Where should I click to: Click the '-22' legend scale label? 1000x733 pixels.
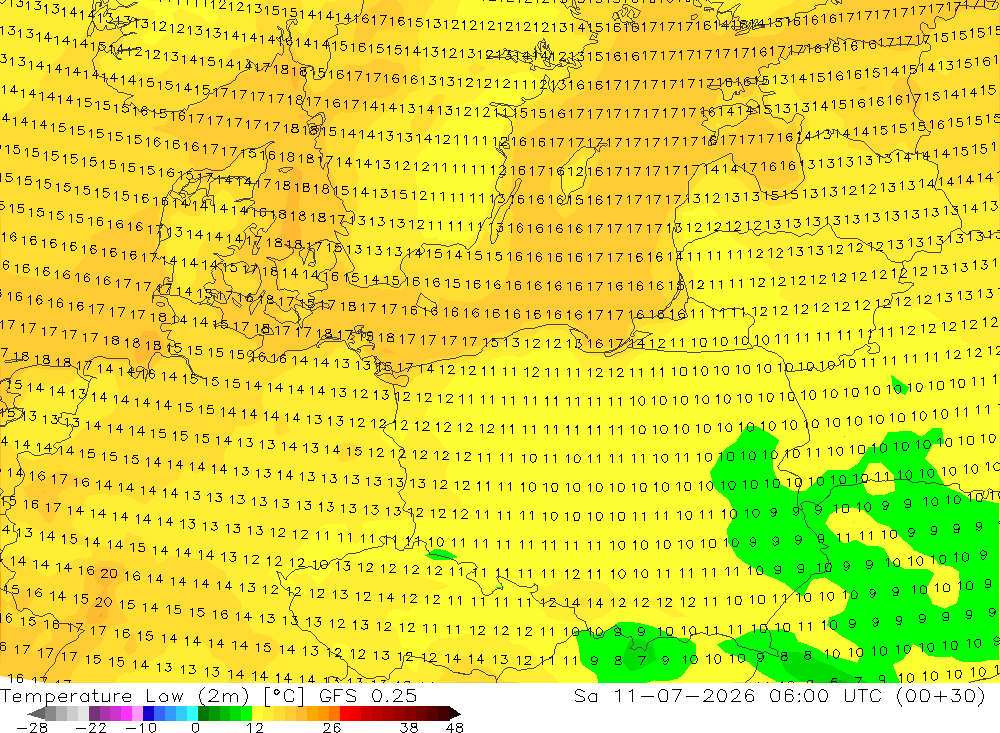pyautogui.click(x=91, y=728)
